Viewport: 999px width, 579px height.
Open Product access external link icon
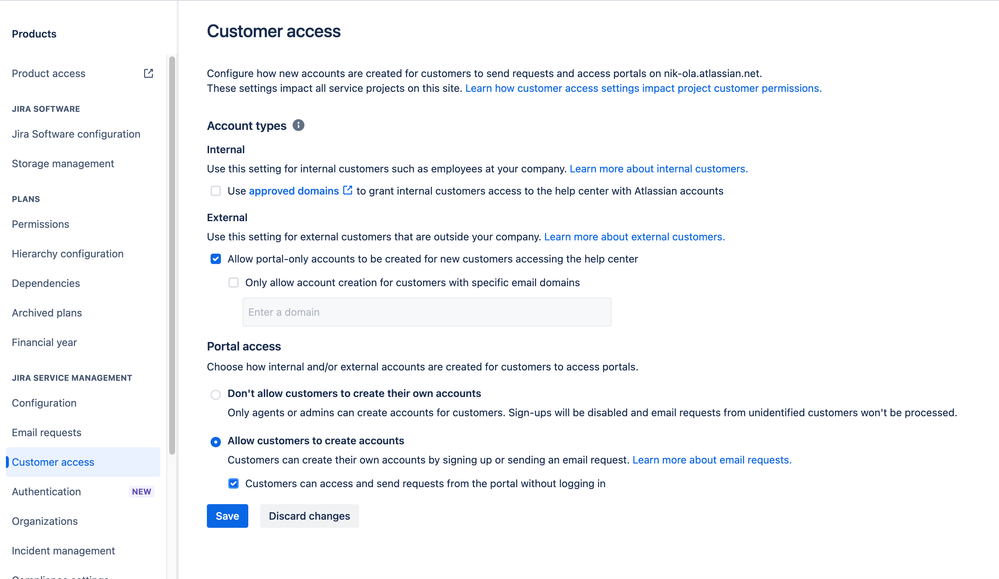(148, 73)
